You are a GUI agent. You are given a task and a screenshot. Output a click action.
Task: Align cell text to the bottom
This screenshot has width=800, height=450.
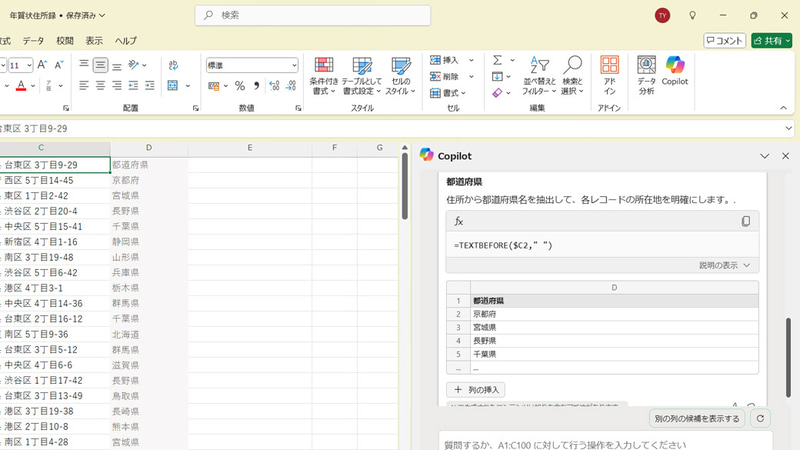[x=117, y=65]
